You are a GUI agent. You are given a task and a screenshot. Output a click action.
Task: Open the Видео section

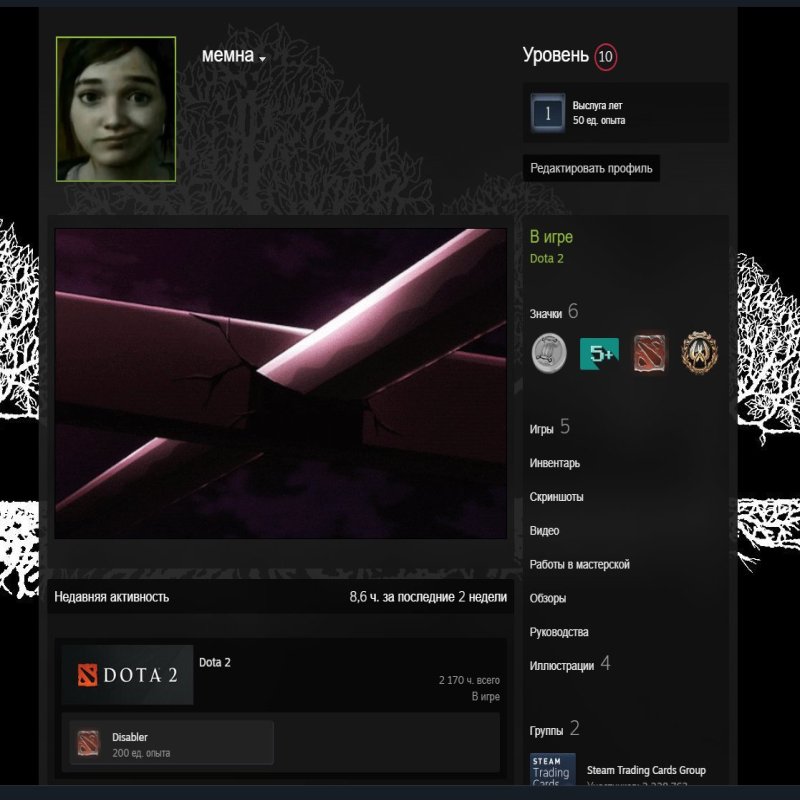(544, 531)
